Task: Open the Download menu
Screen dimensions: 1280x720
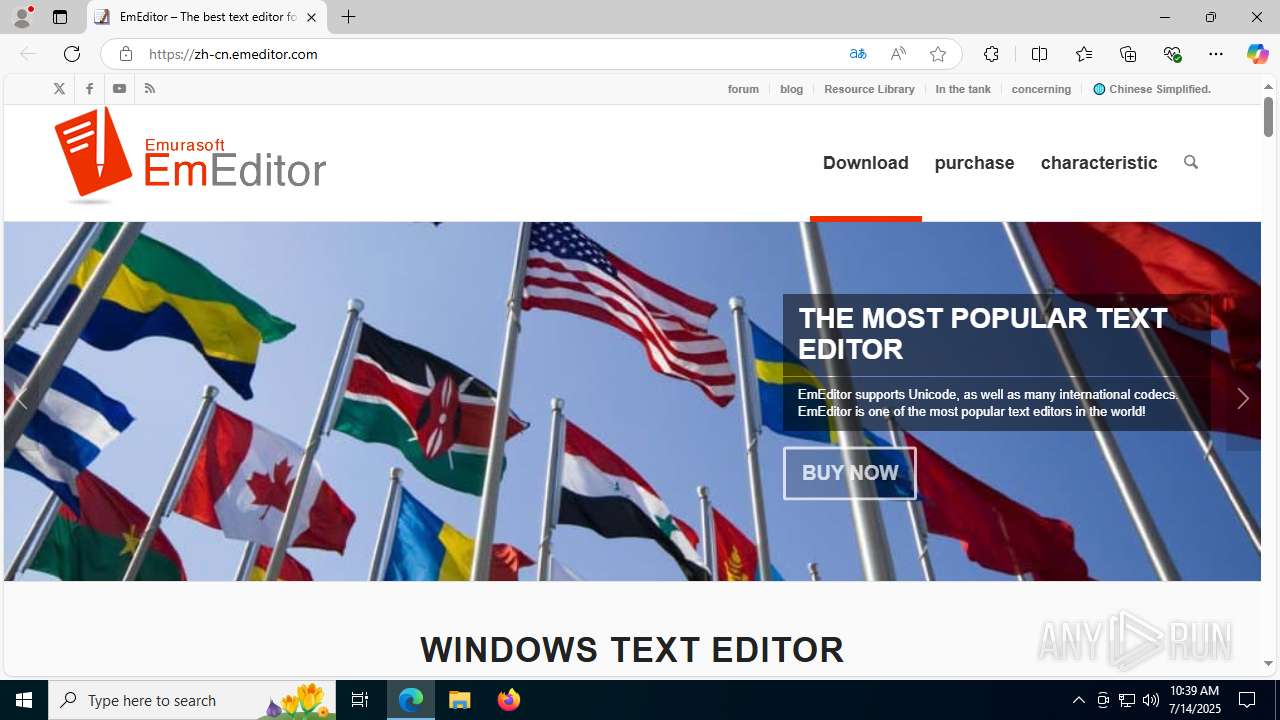Action: (x=866, y=162)
